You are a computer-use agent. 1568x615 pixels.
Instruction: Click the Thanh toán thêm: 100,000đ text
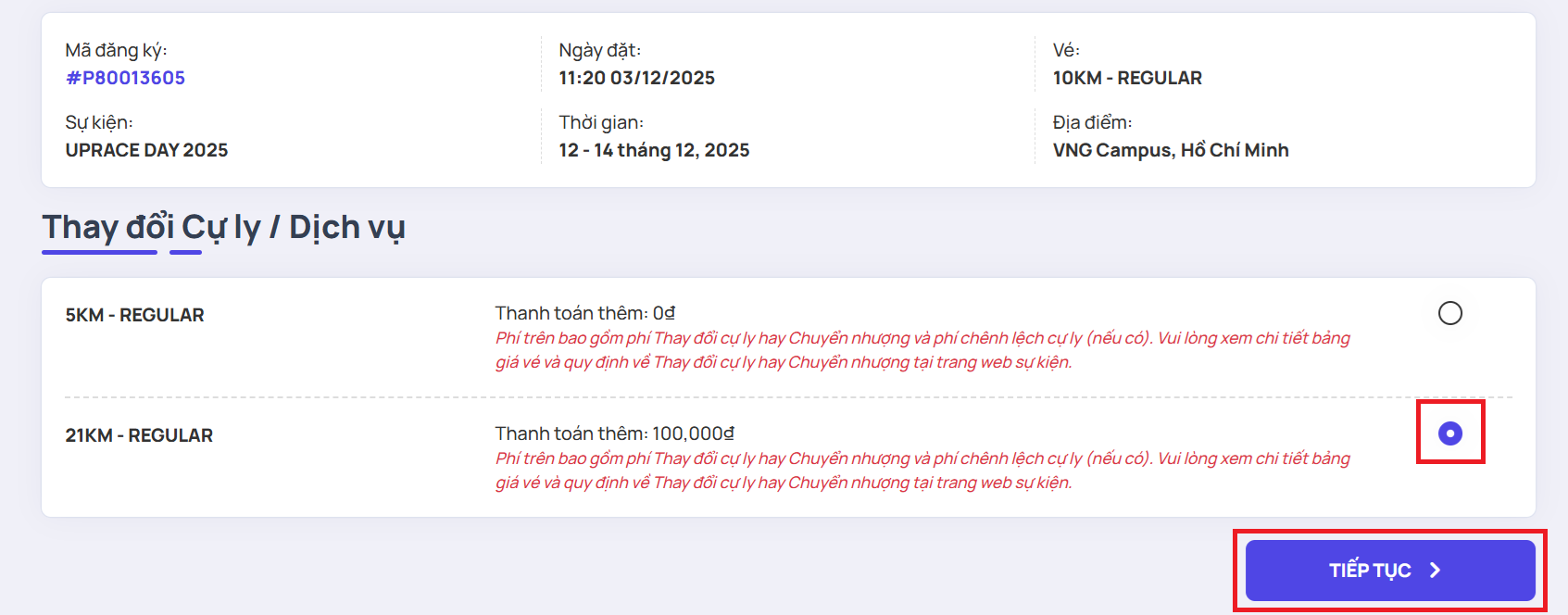(x=614, y=433)
